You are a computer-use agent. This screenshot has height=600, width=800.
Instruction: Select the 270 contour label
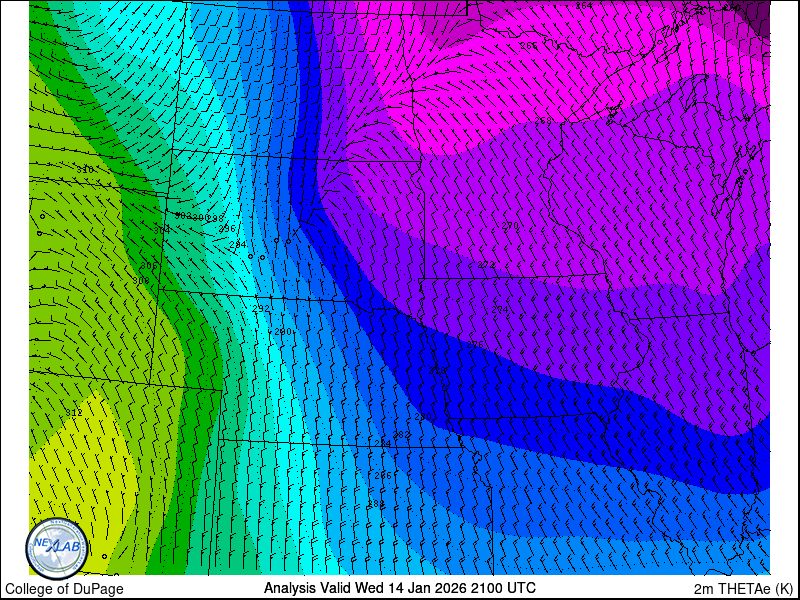point(510,226)
